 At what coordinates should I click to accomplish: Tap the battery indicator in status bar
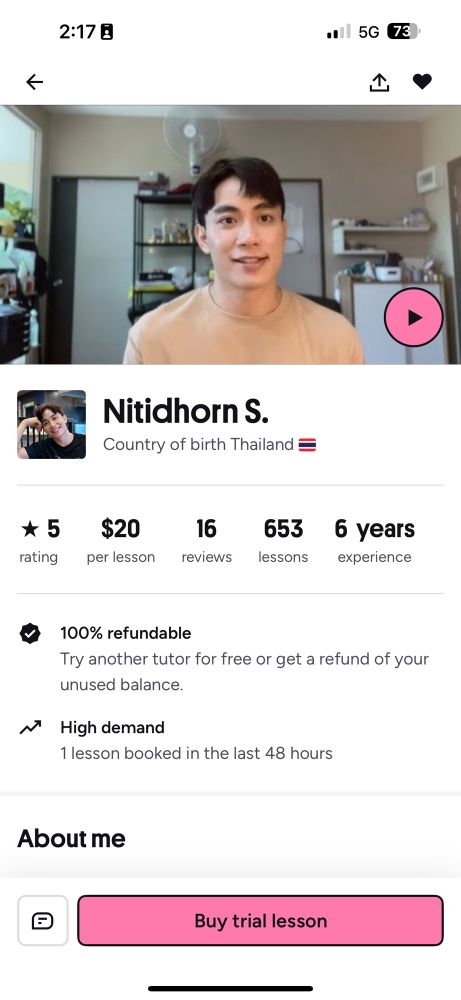tap(404, 31)
